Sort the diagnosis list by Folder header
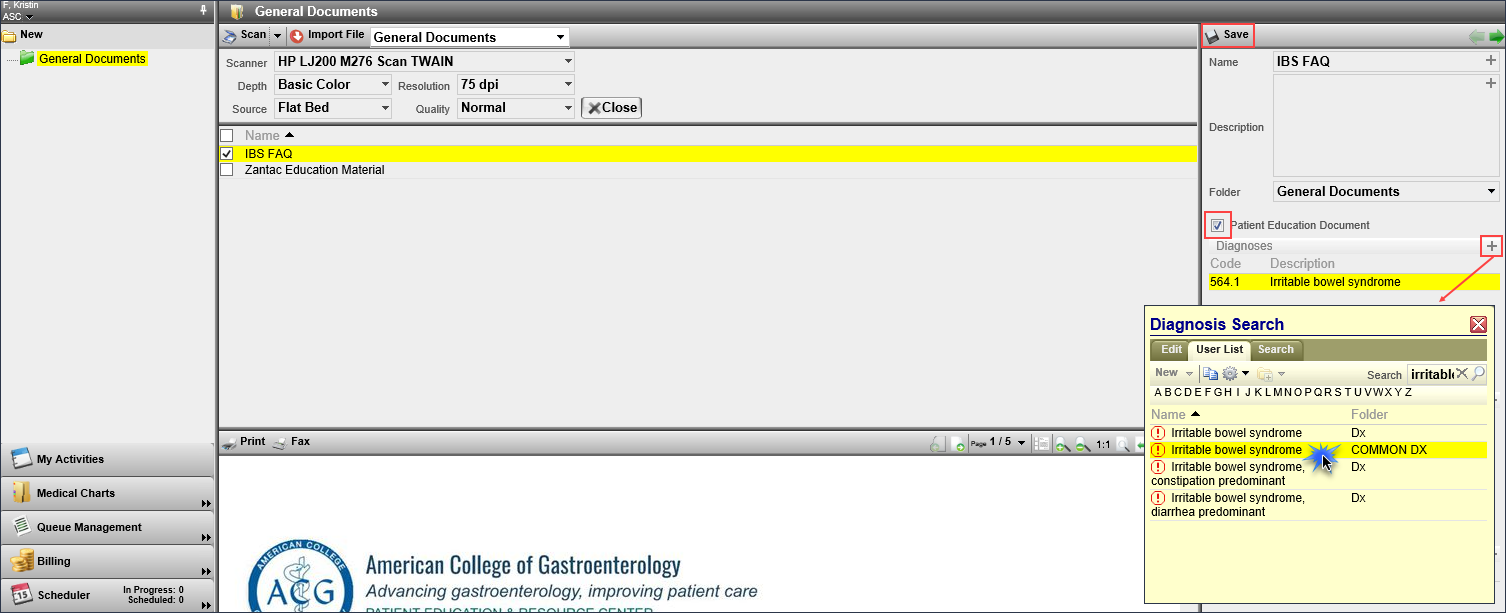Image resolution: width=1506 pixels, height=613 pixels. click(1369, 414)
